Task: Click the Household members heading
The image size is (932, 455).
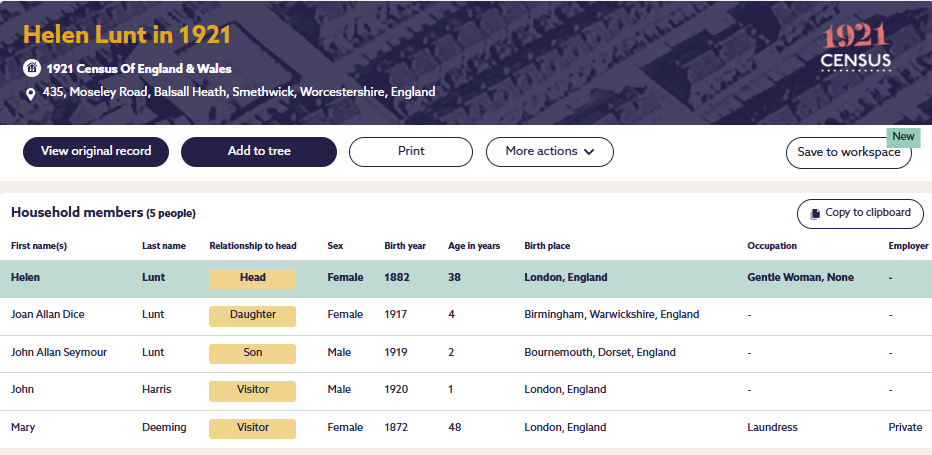Action: [103, 213]
